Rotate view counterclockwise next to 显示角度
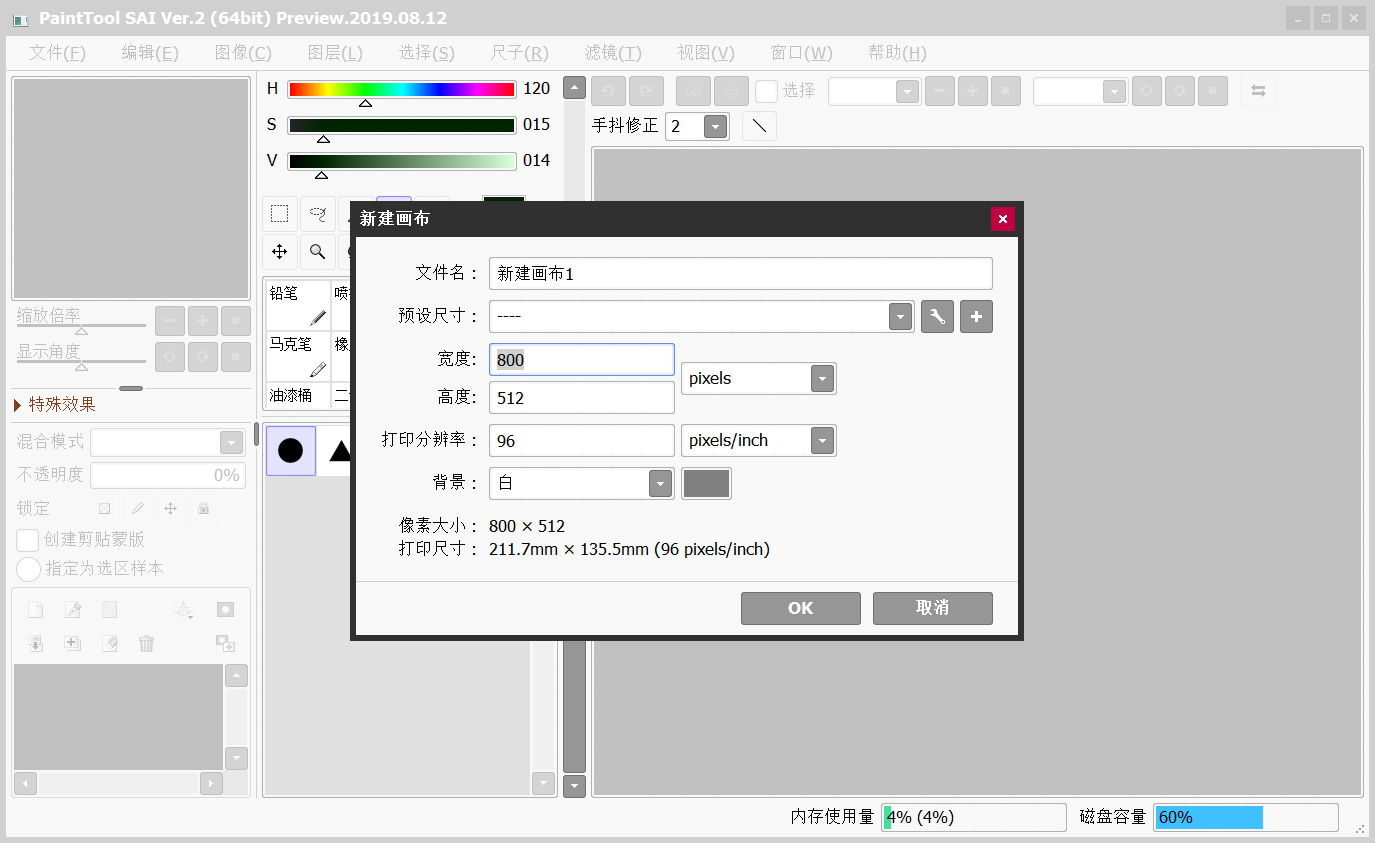 click(x=170, y=356)
